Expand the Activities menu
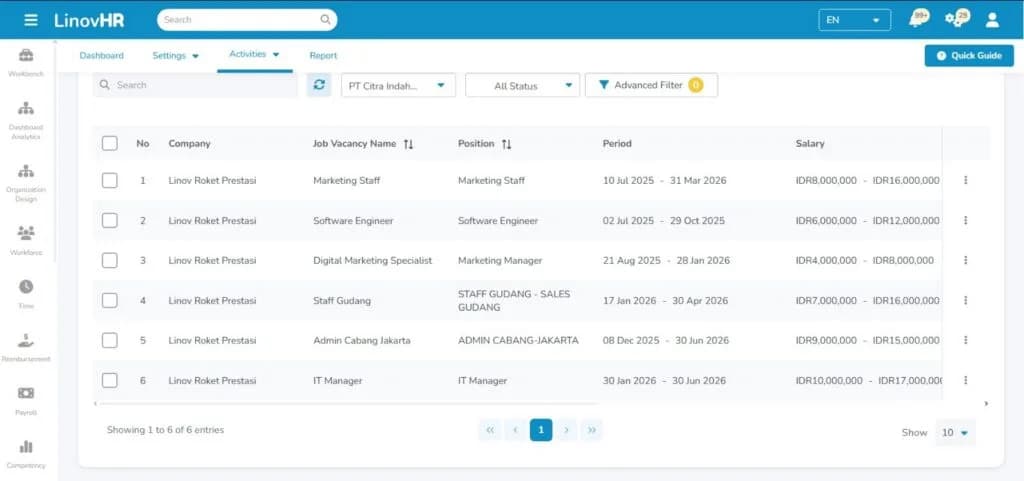Image resolution: width=1024 pixels, height=481 pixels. [254, 54]
